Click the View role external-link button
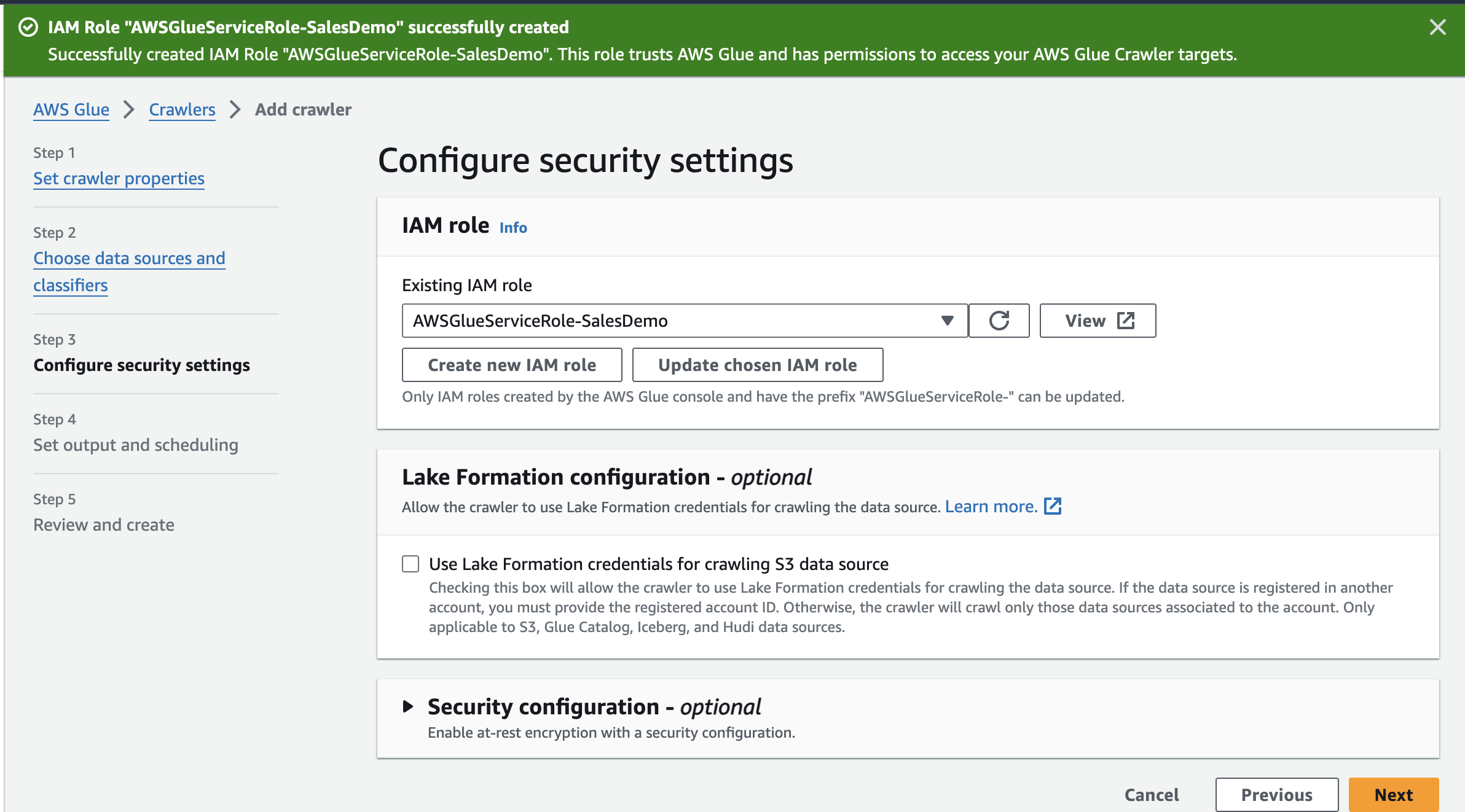The width and height of the screenshot is (1465, 812). coord(1098,321)
